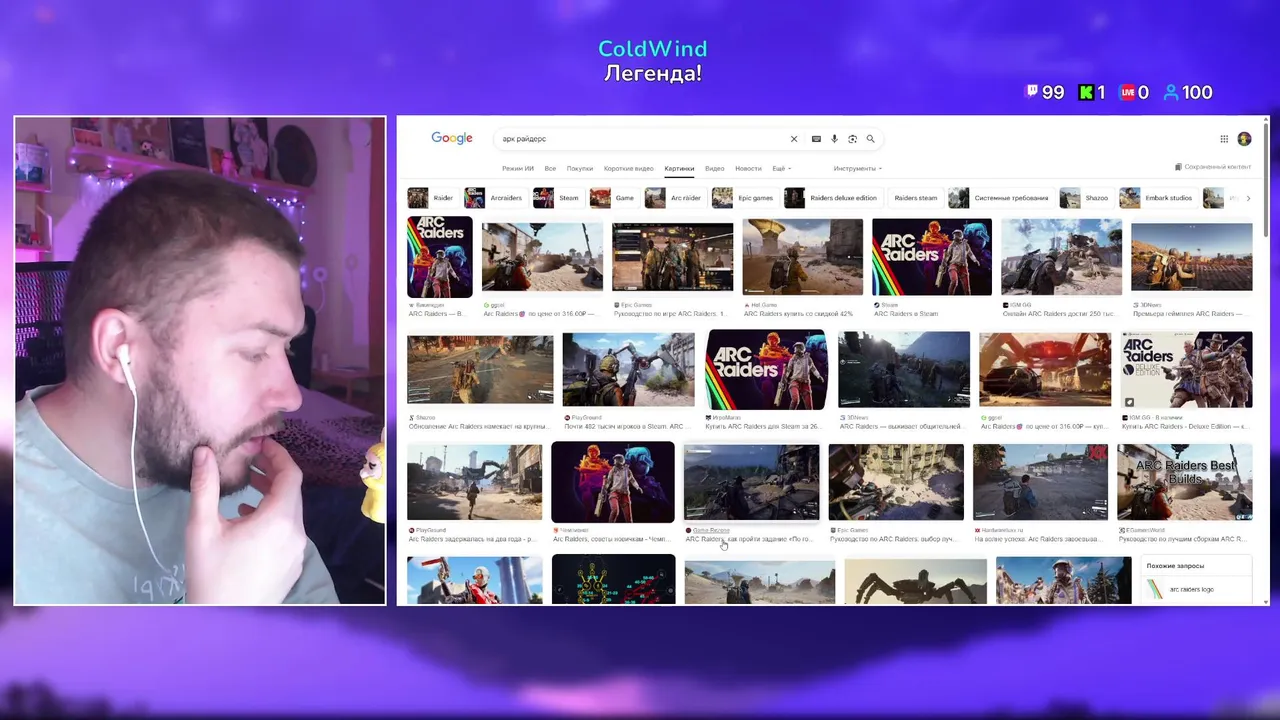Apply the Steam filter chip

(556, 198)
